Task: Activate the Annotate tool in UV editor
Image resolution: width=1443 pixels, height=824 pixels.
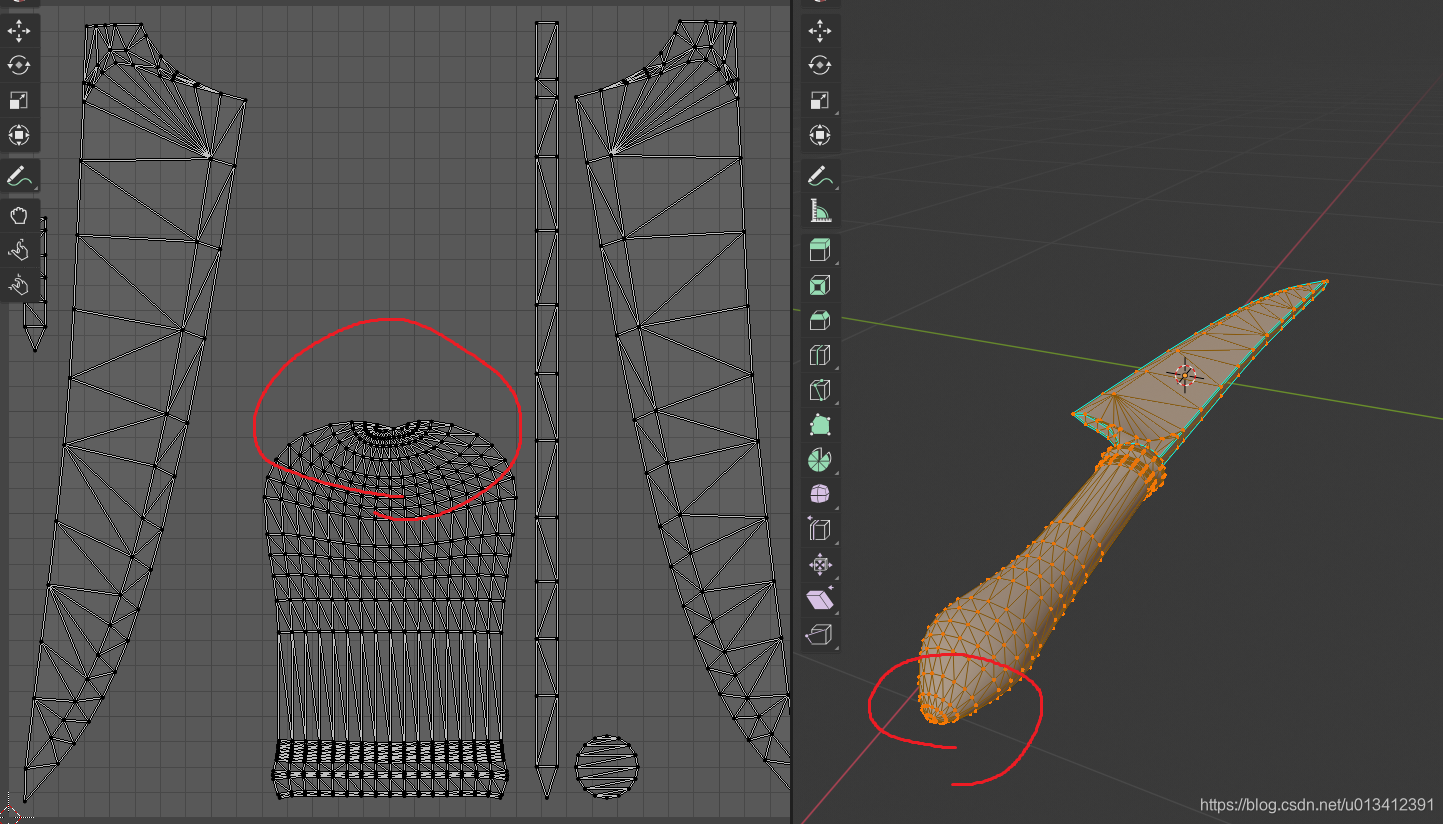Action: tap(19, 176)
